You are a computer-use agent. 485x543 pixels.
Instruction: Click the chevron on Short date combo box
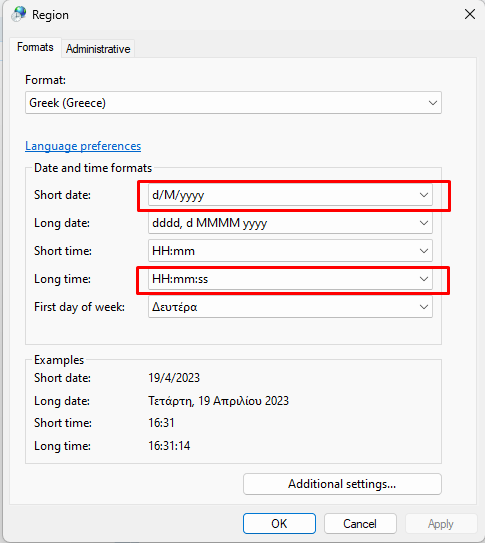424,195
